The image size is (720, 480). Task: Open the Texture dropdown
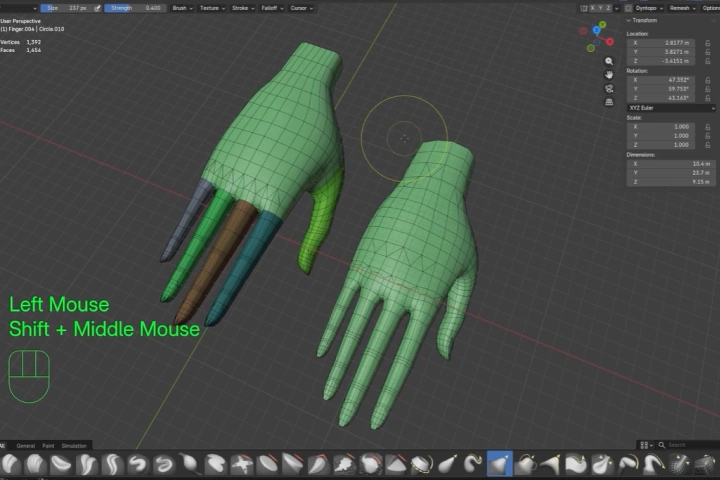click(x=212, y=8)
